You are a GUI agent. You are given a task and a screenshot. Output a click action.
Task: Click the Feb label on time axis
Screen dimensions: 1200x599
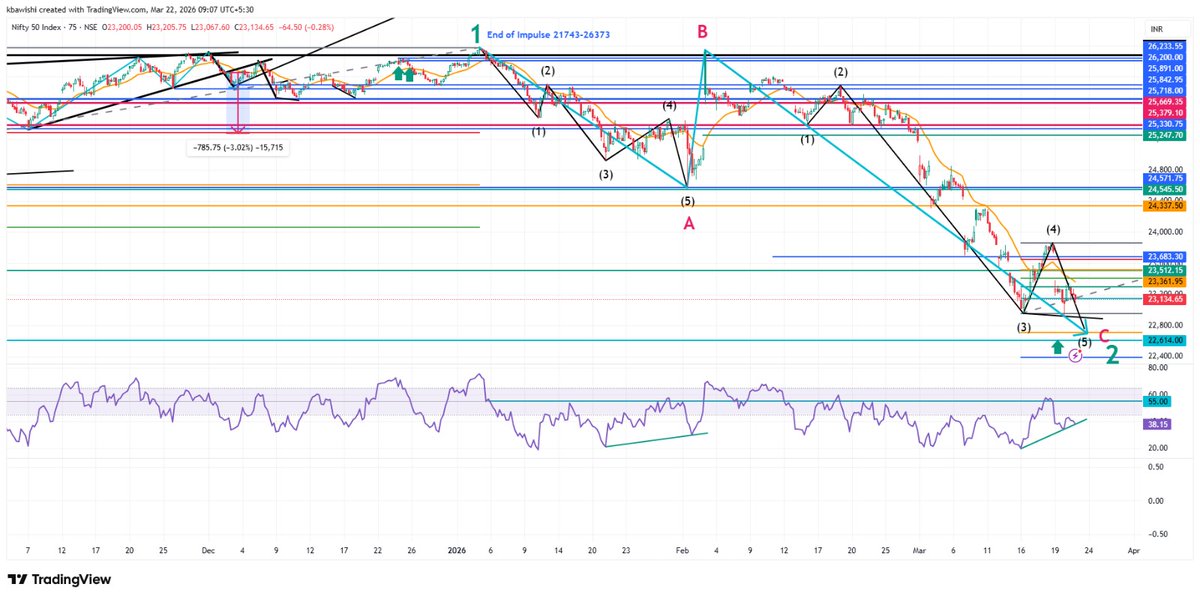coord(683,550)
